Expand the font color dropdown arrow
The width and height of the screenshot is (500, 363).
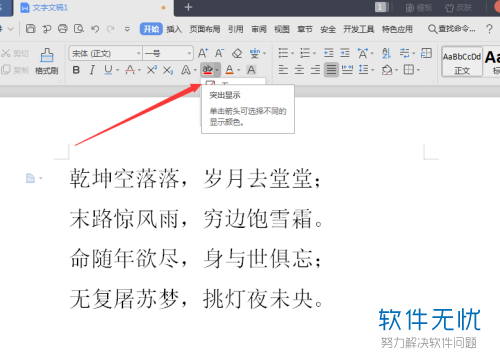(x=239, y=70)
